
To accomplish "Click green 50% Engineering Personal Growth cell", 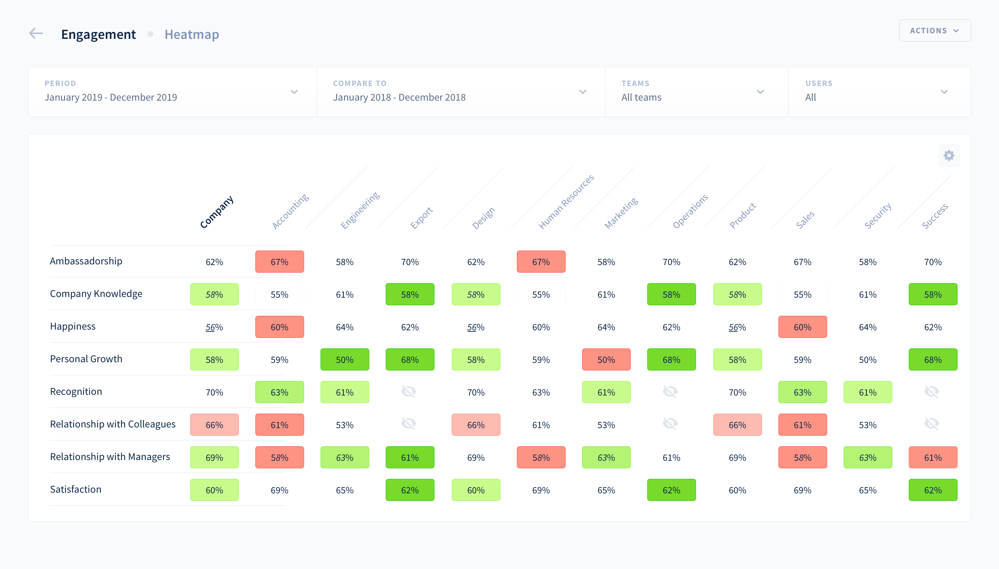I will [345, 359].
